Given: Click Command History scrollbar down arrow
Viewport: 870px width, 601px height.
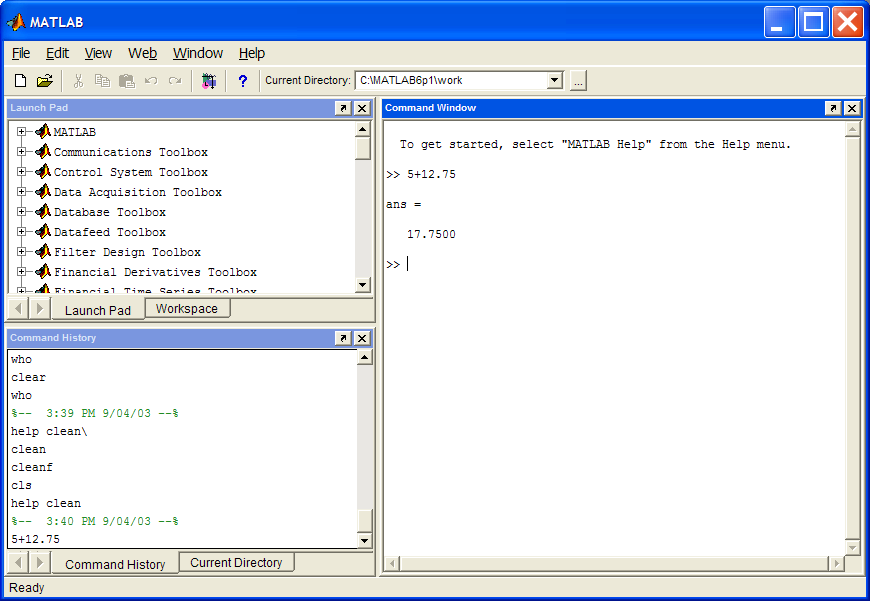Looking at the screenshot, I should [365, 540].
